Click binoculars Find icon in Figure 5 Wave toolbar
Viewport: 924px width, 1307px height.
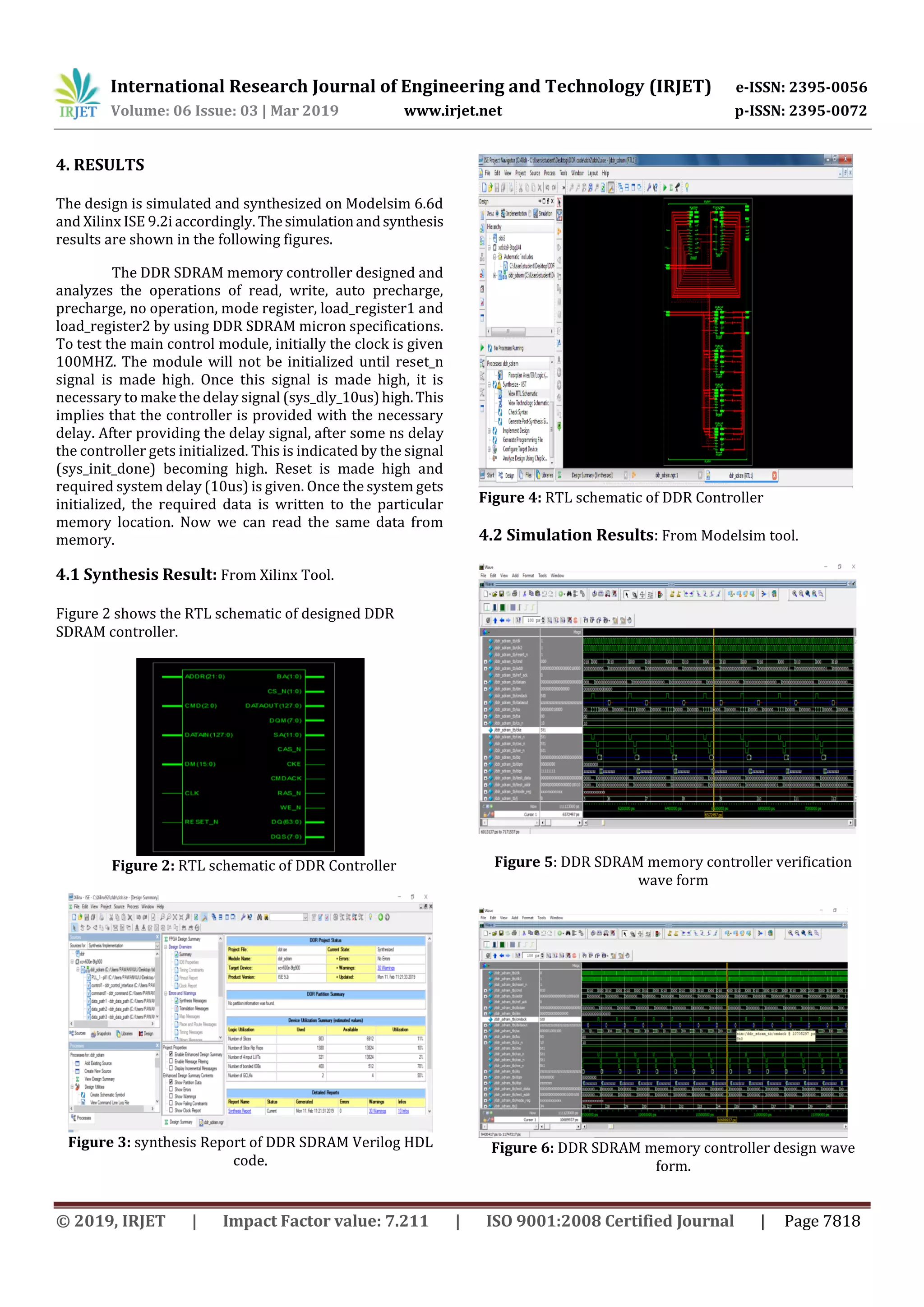click(x=569, y=594)
